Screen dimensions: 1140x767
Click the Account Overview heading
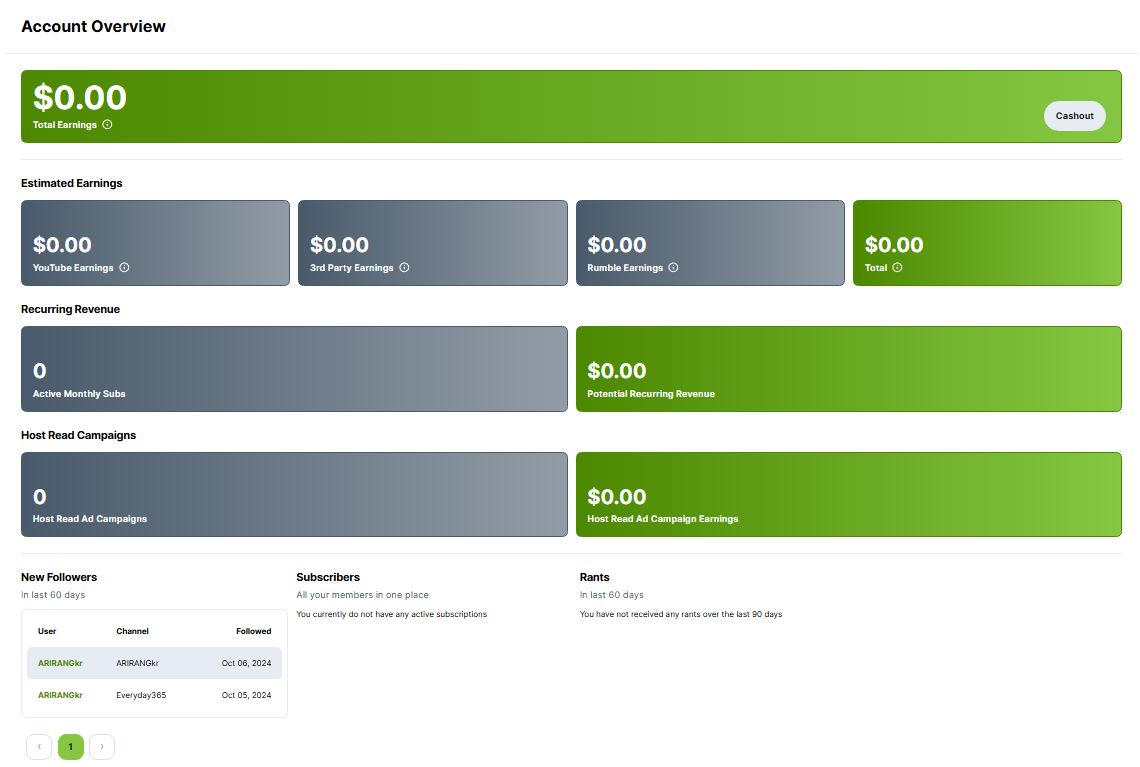click(93, 26)
